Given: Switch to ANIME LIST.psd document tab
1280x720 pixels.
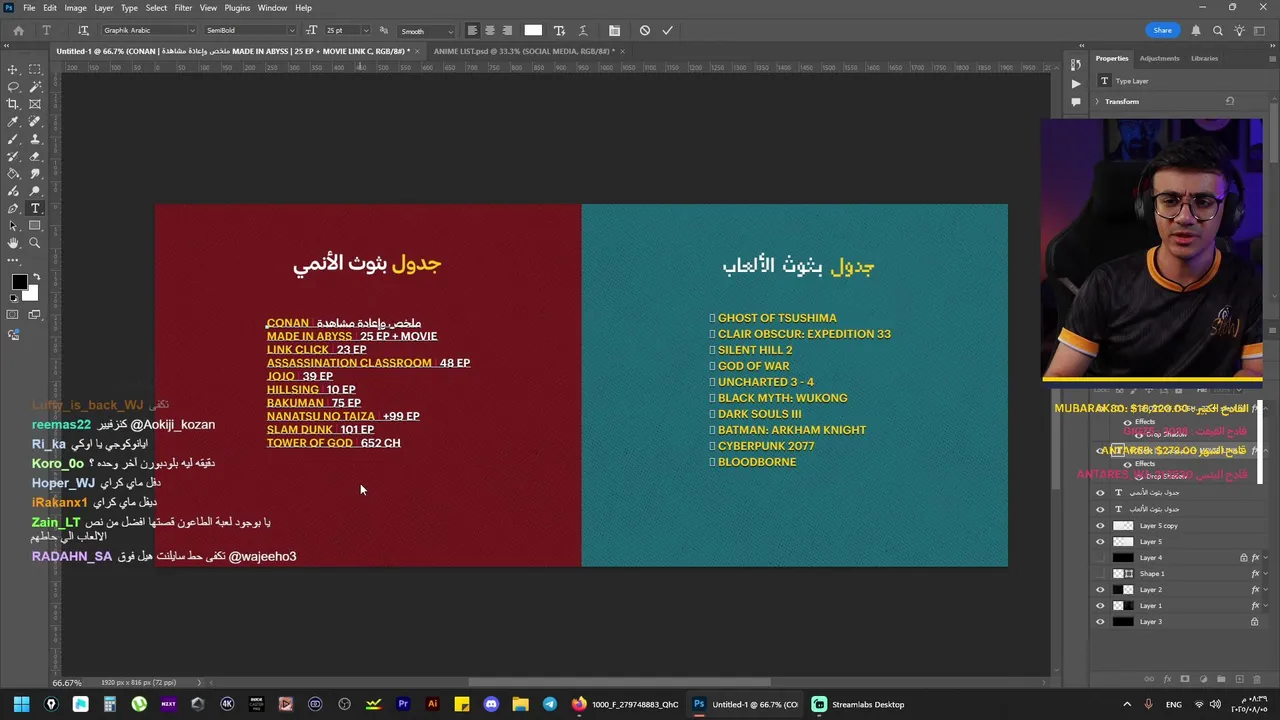Looking at the screenshot, I should pos(522,51).
